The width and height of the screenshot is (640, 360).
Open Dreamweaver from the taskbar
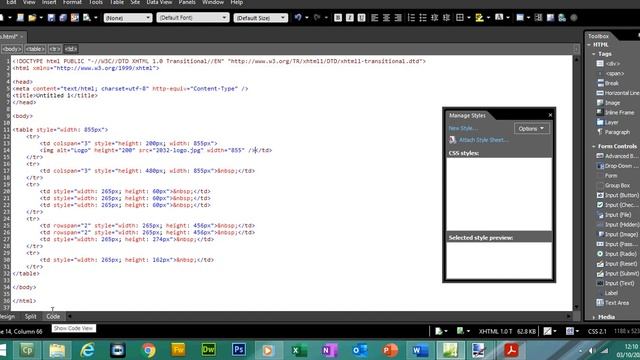click(x=209, y=350)
